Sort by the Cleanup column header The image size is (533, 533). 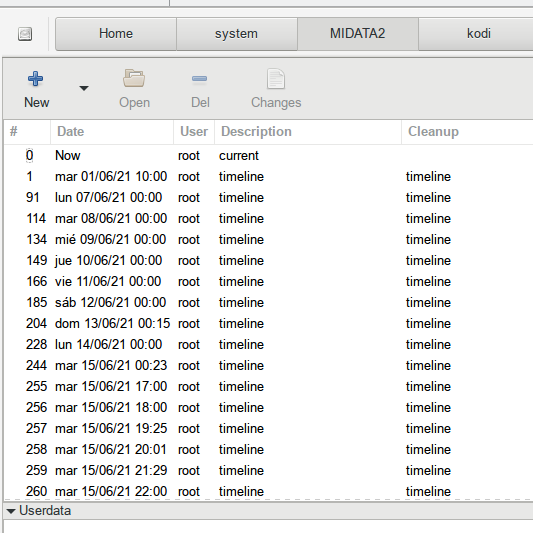click(x=467, y=132)
